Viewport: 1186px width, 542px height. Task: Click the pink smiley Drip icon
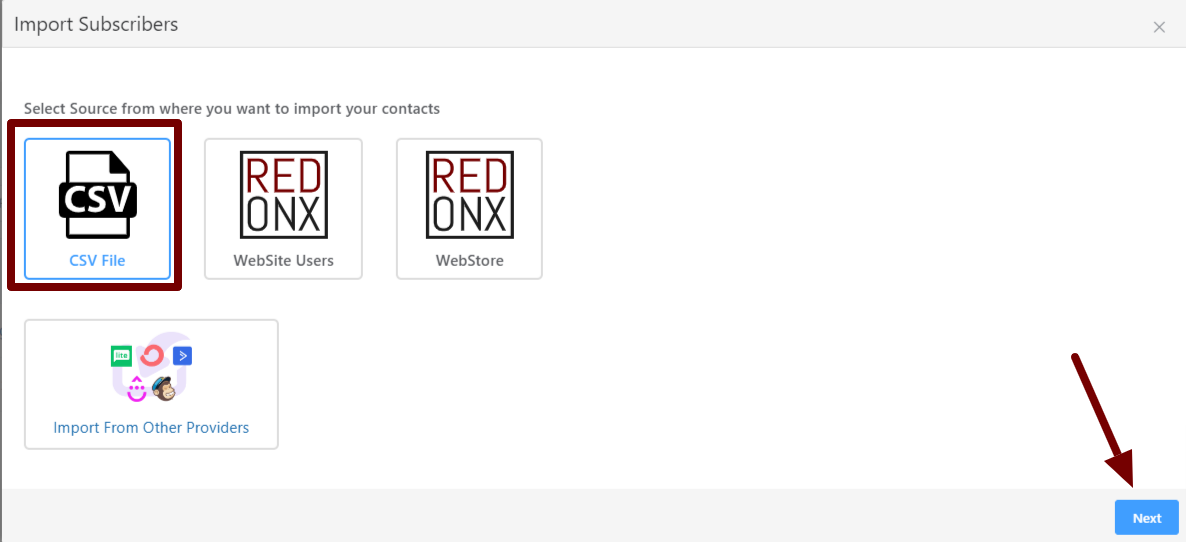(137, 388)
